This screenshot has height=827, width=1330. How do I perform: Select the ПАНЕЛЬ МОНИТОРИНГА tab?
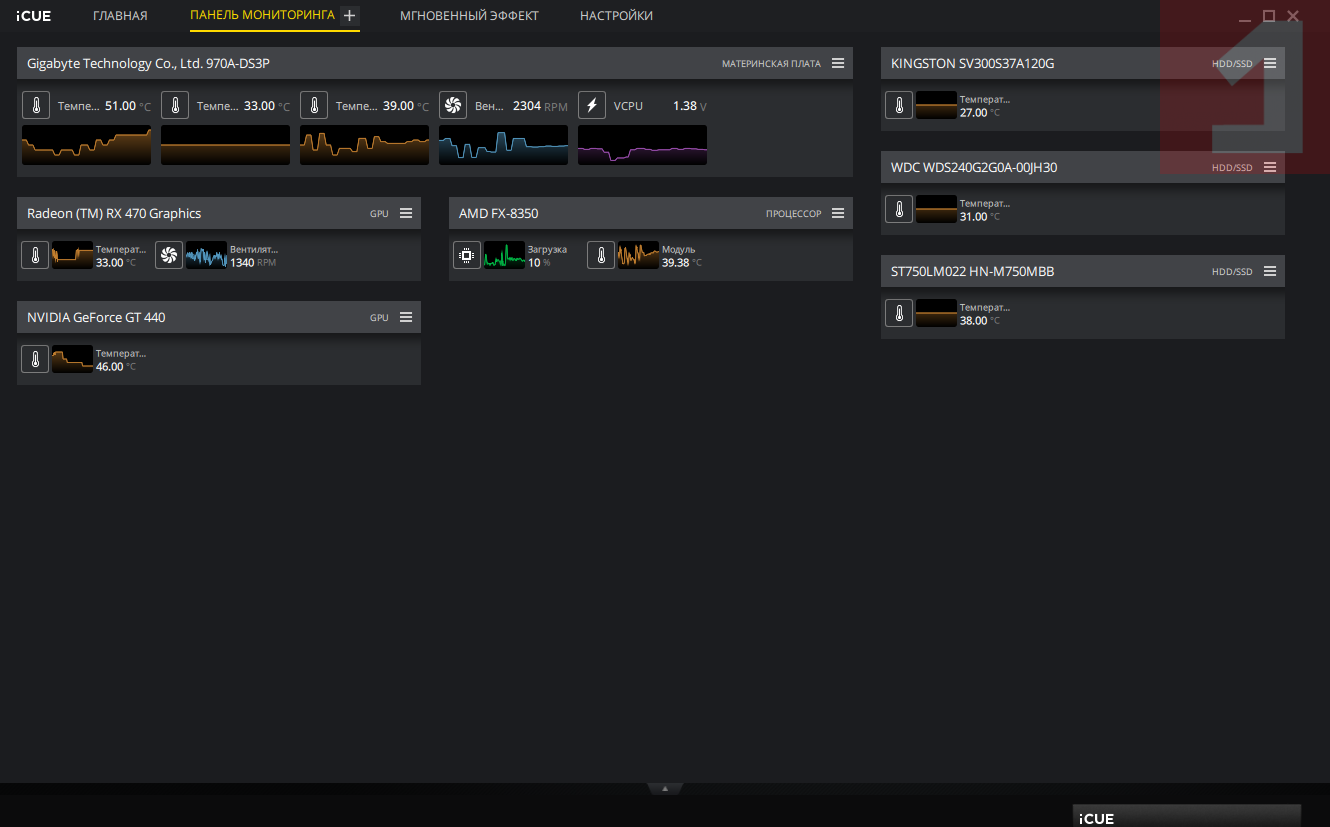[262, 16]
